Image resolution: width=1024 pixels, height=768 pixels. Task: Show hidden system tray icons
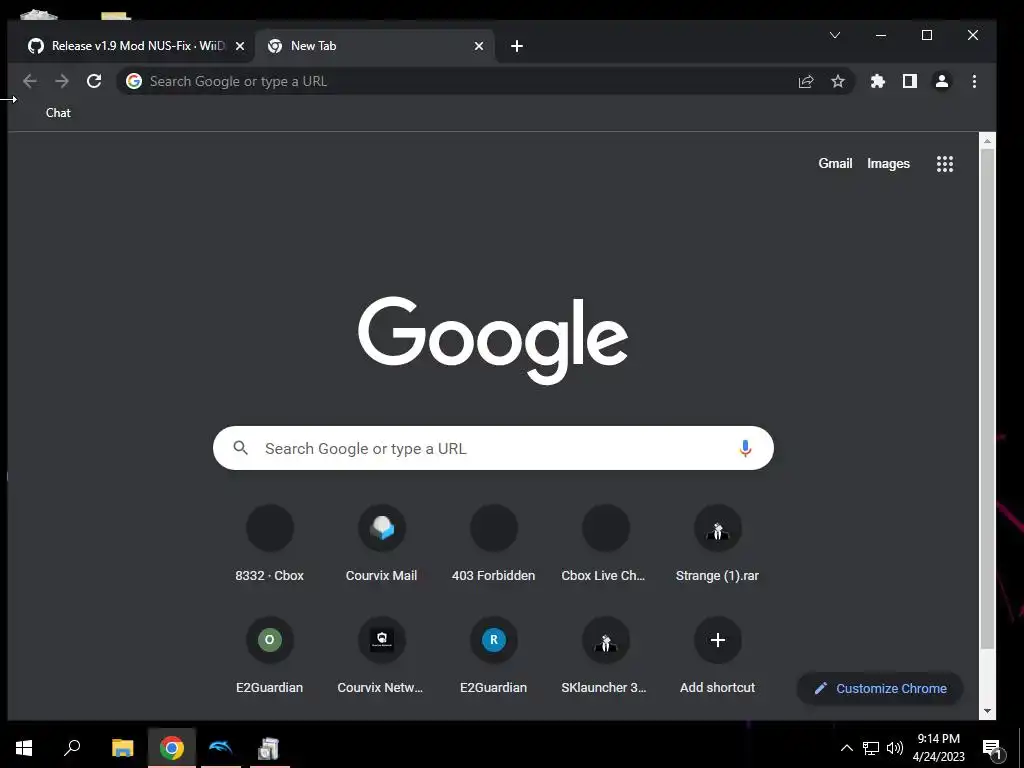click(x=846, y=748)
